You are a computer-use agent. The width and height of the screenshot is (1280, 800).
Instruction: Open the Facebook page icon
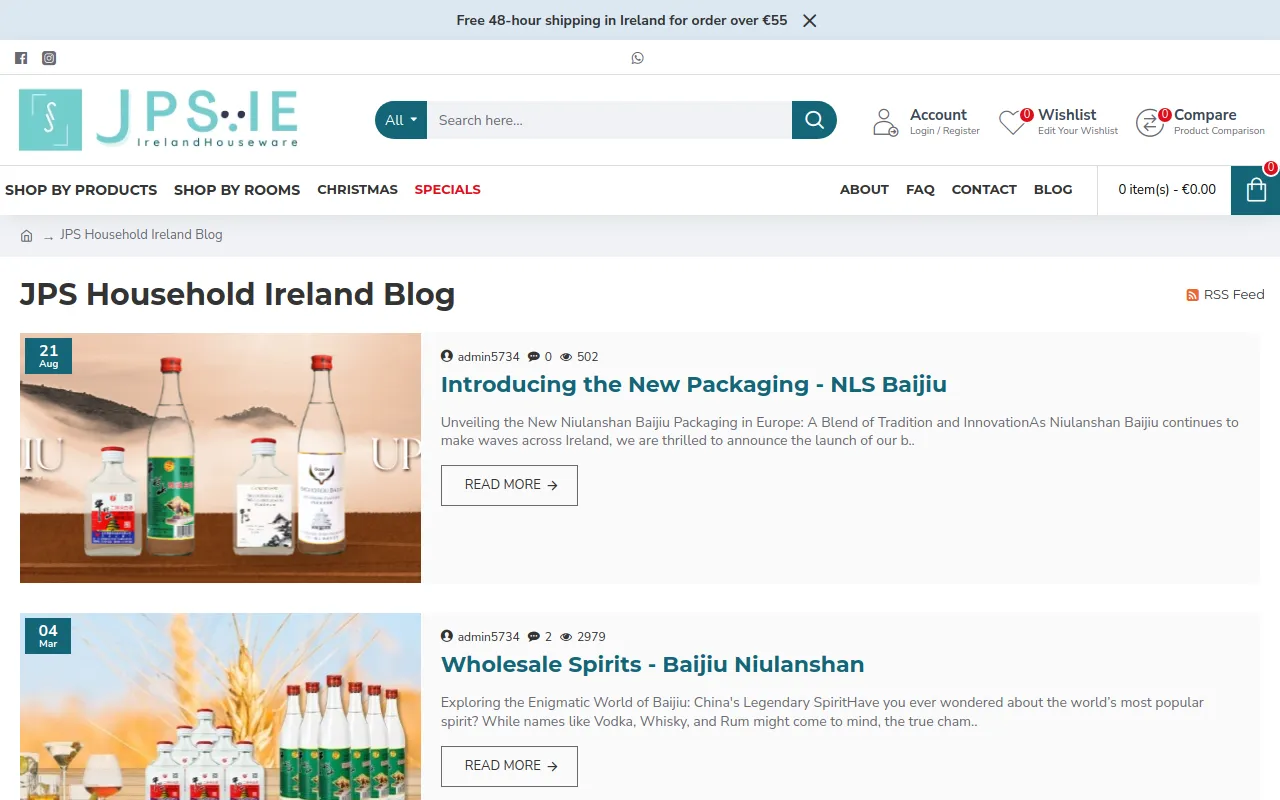click(21, 58)
